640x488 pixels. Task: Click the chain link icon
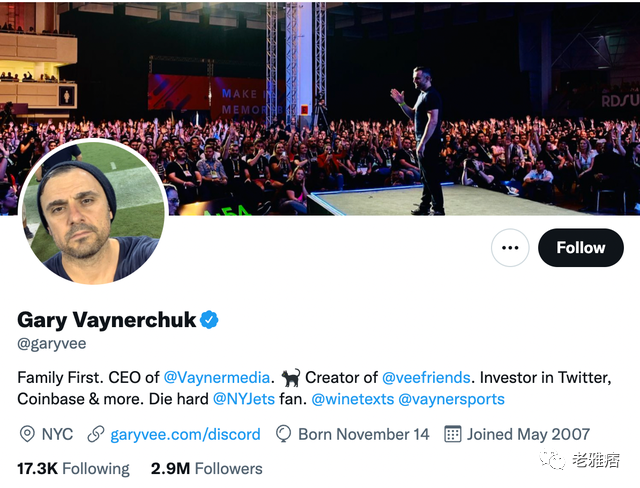(x=96, y=434)
